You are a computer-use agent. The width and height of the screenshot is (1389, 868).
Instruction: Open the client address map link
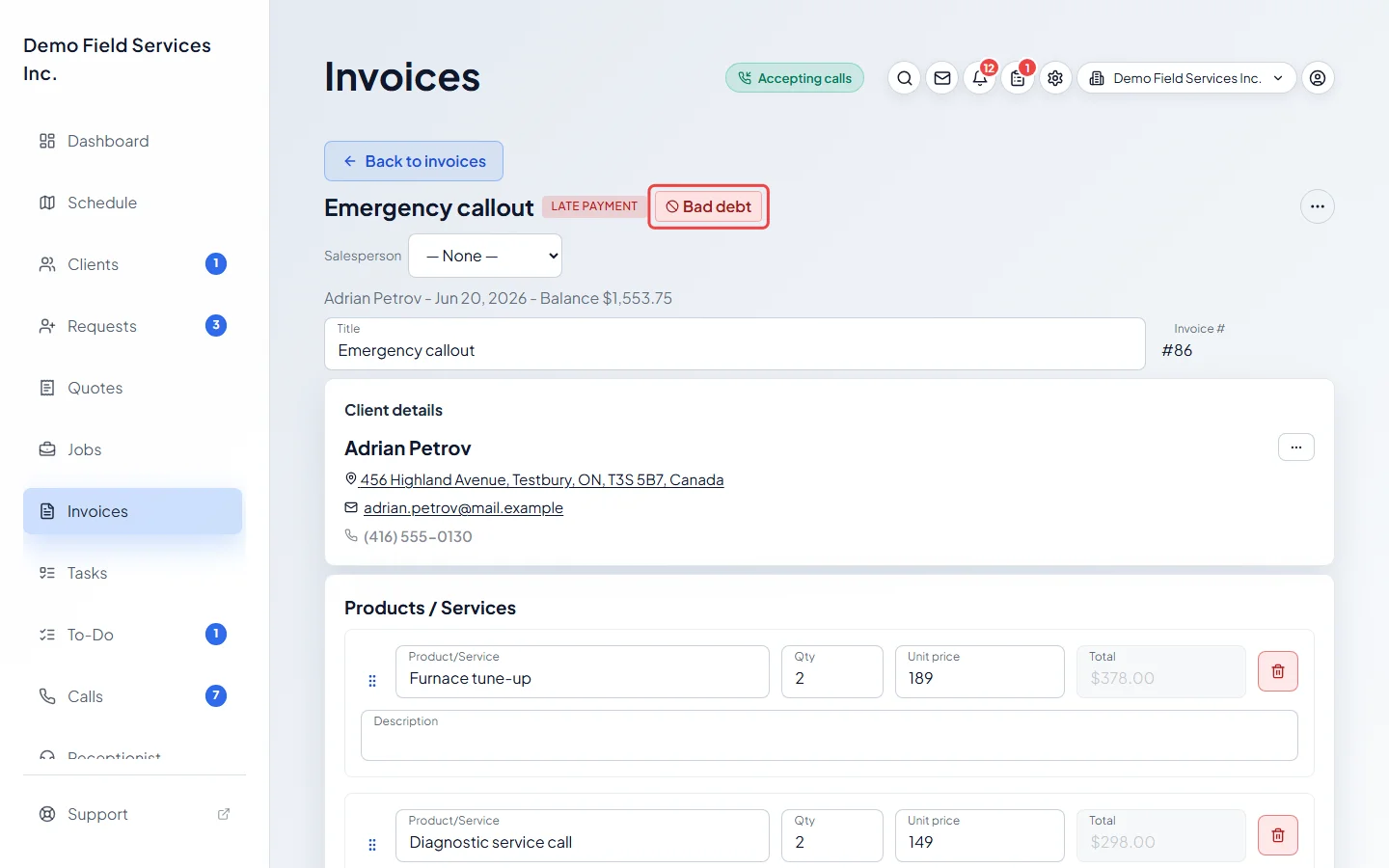coord(542,479)
